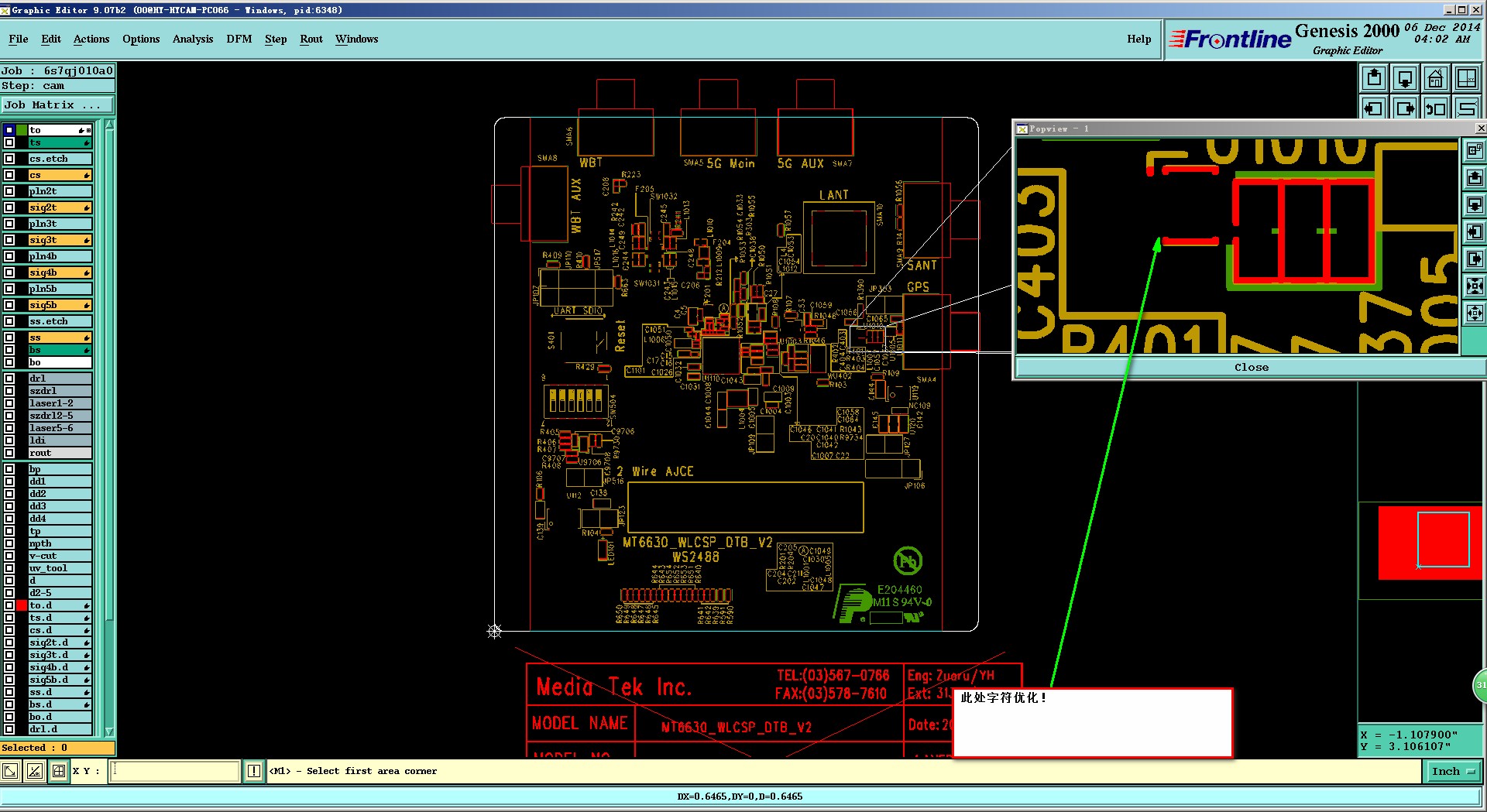The image size is (1487, 812).
Task: Click layer list scroll up arrow
Action: pyautogui.click(x=109, y=125)
